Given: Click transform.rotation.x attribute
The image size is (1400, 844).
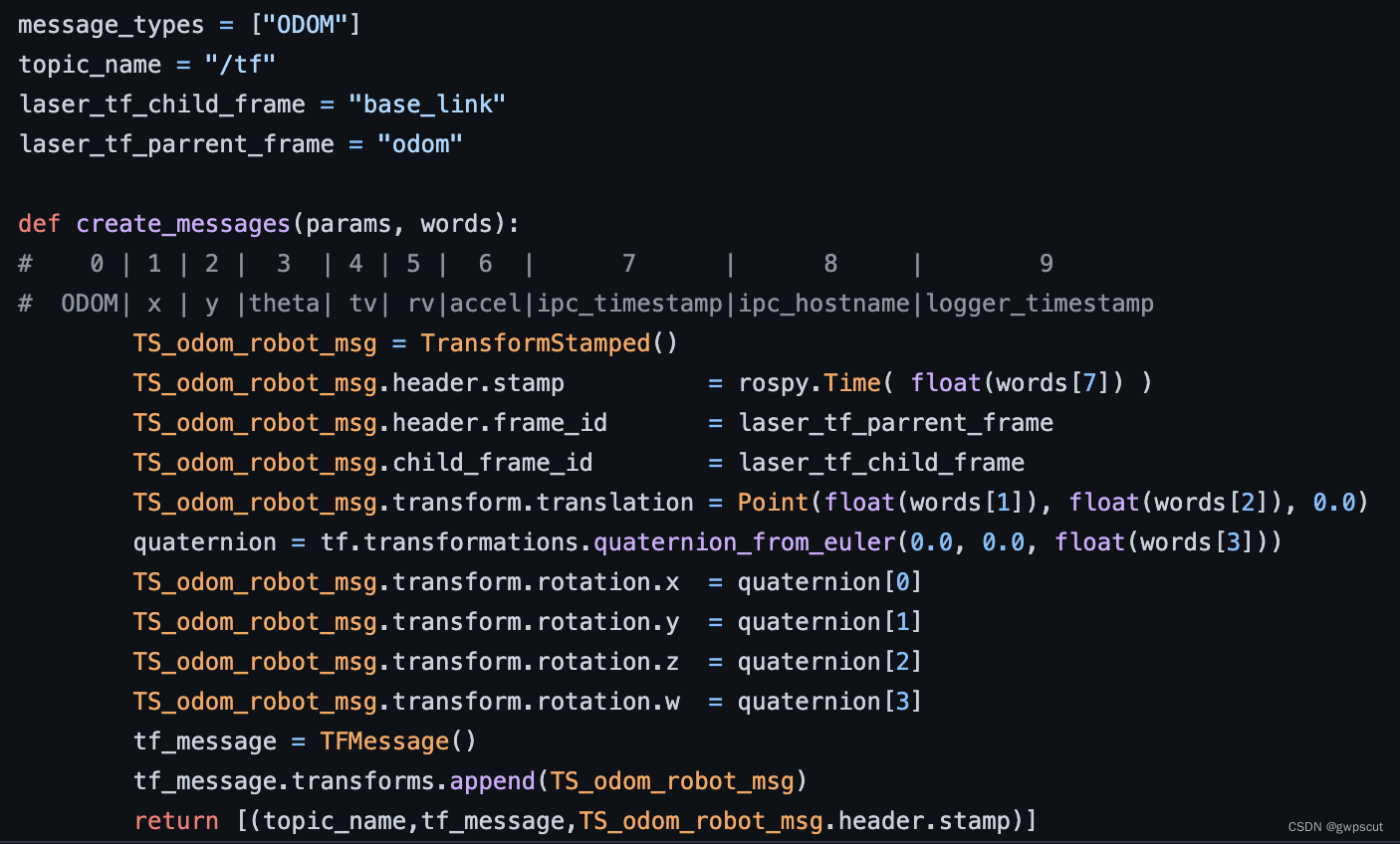Looking at the screenshot, I should tap(536, 582).
